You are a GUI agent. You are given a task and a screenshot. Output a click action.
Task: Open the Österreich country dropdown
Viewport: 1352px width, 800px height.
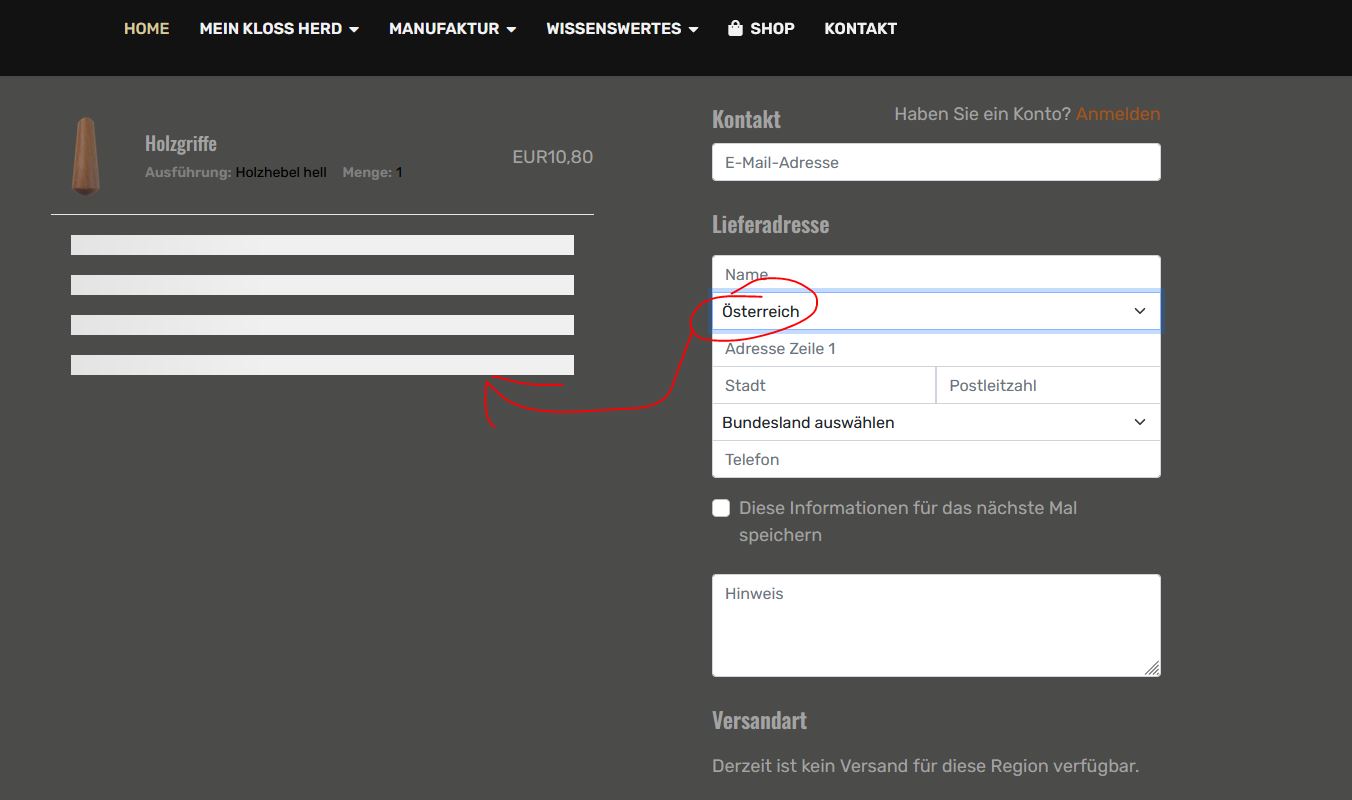[x=935, y=311]
